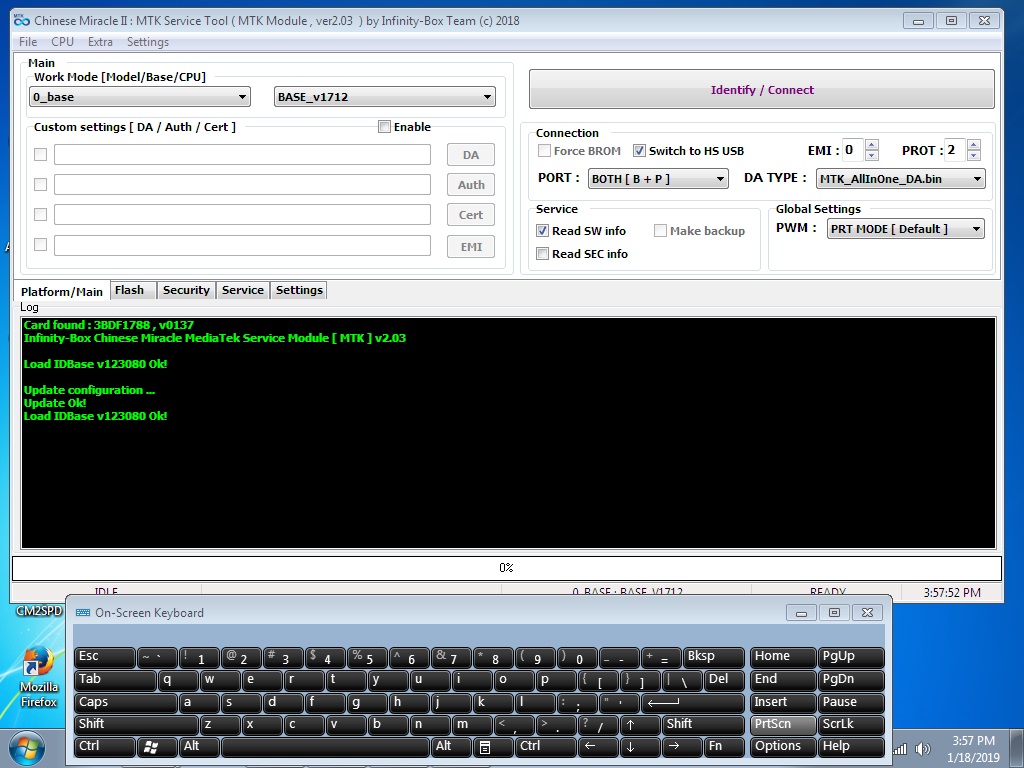The image size is (1024, 768).
Task: Tick the checkbox beside the Auth field
Action: 40,185
